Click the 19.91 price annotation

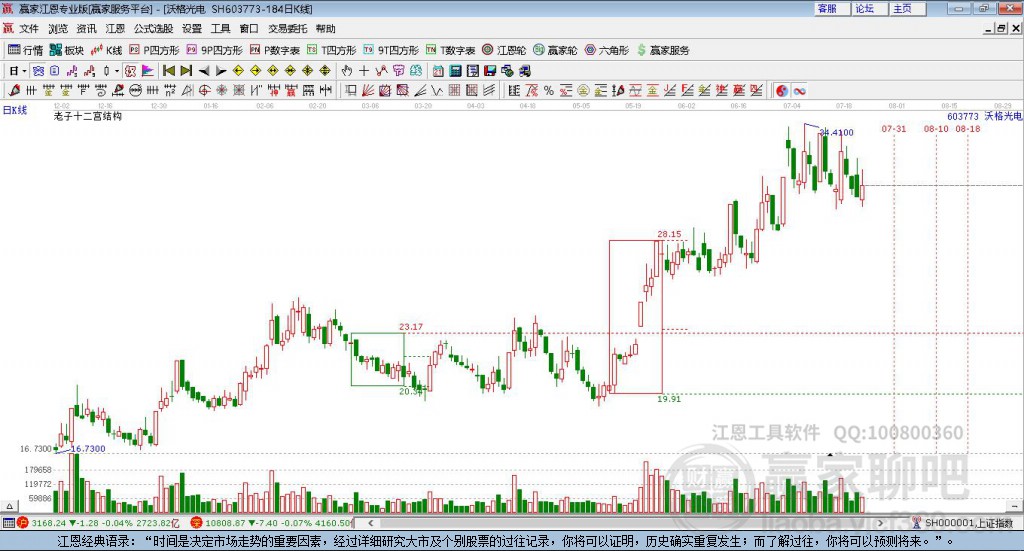click(669, 399)
